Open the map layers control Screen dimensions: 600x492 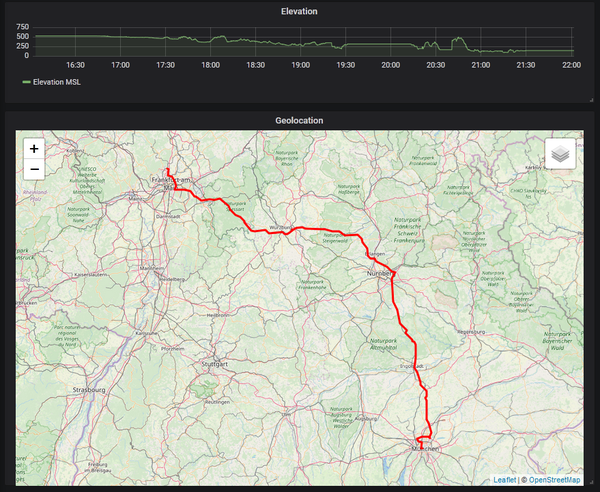click(560, 154)
